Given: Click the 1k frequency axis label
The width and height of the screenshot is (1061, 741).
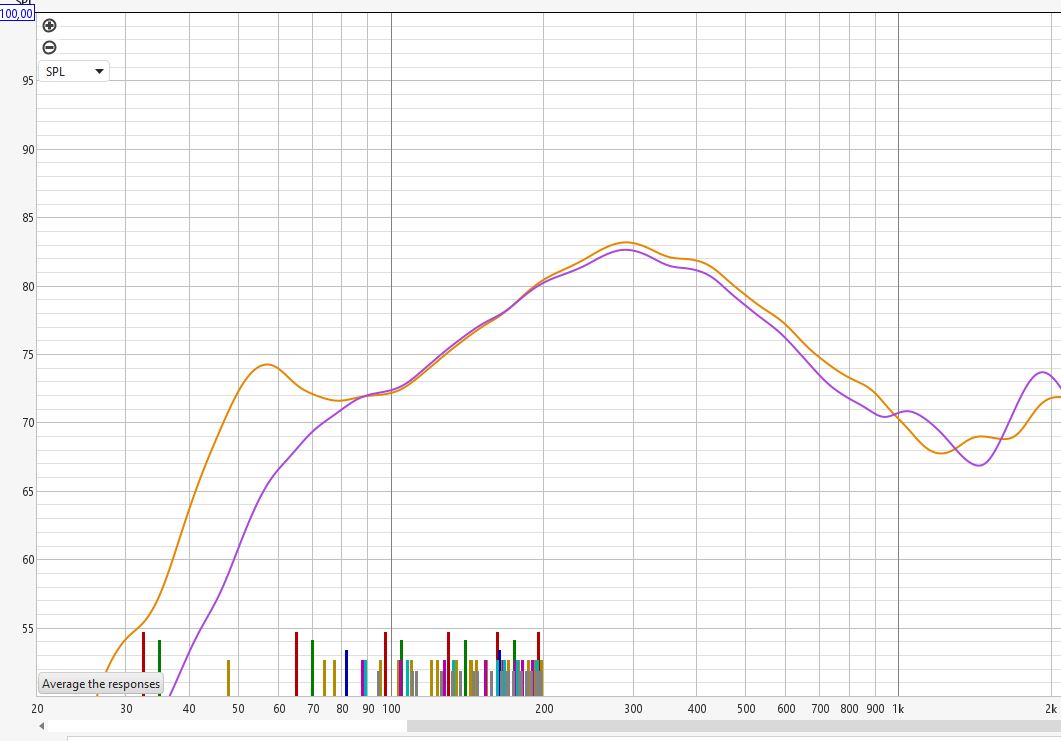Looking at the screenshot, I should coord(898,709).
